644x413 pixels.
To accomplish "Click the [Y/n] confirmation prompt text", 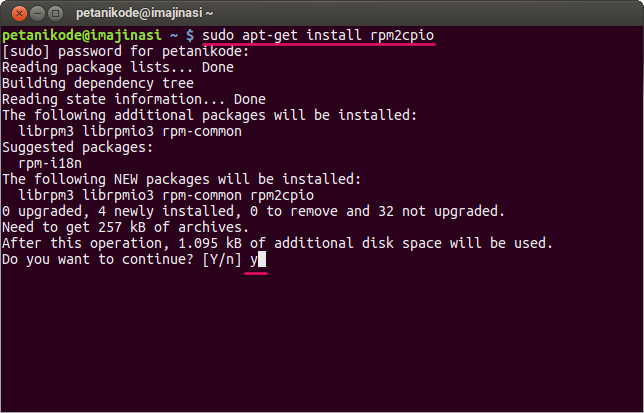I will (218, 259).
